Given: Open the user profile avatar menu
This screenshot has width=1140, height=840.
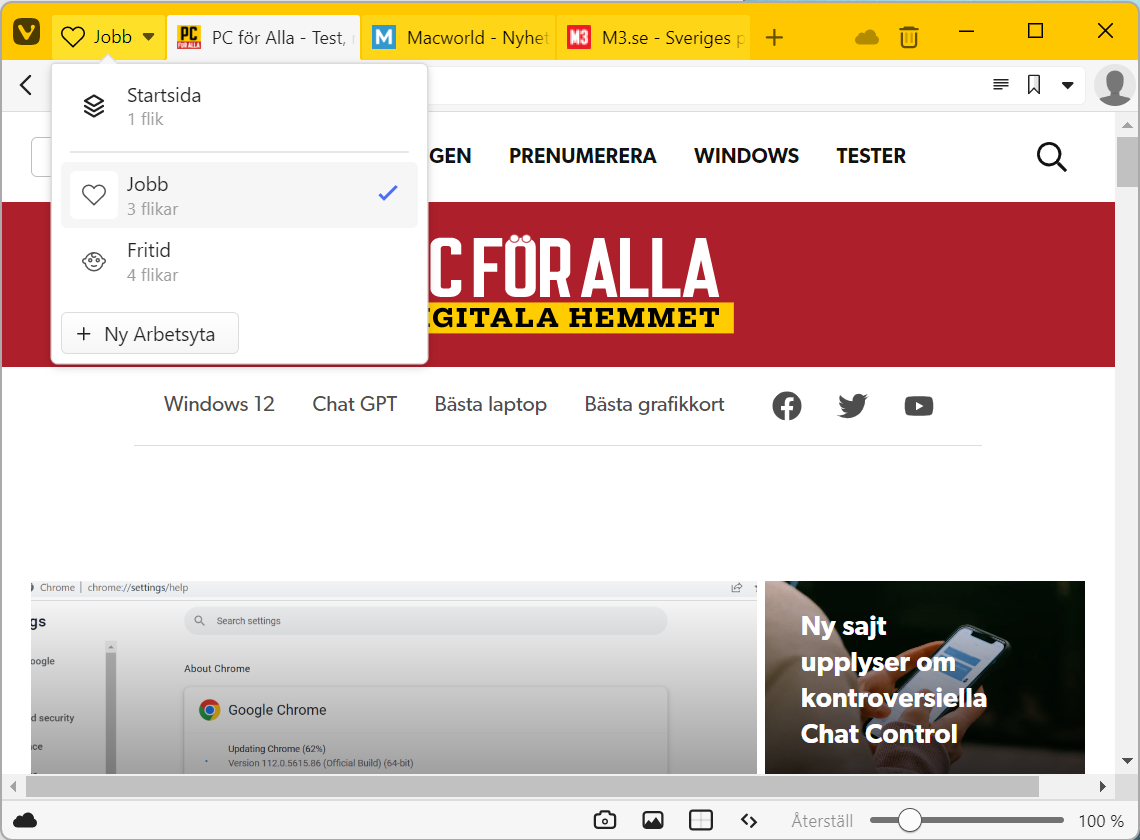Looking at the screenshot, I should 1114,85.
